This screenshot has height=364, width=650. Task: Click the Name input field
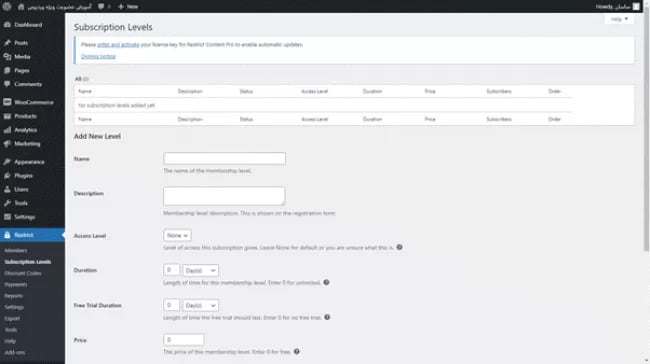tap(224, 158)
